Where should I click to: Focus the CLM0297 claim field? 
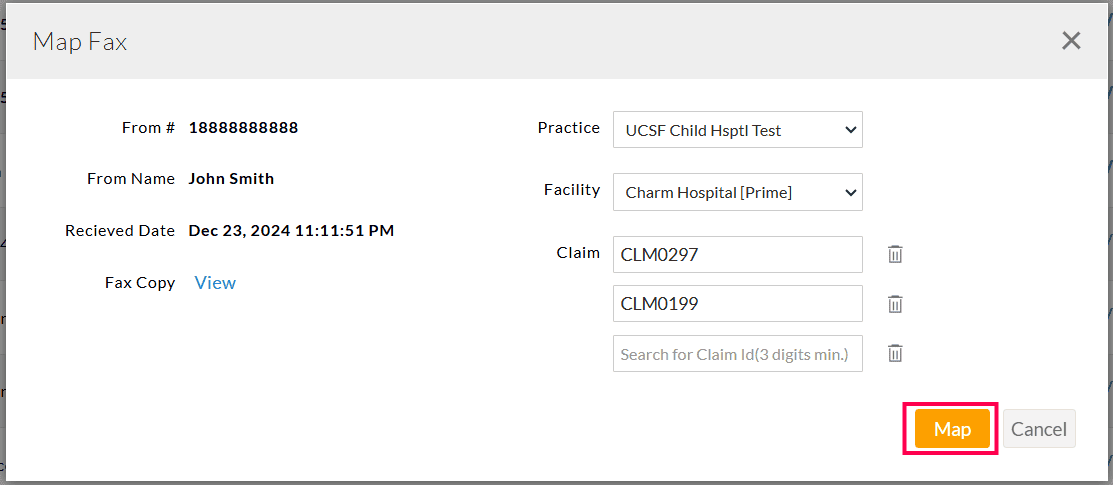pyautogui.click(x=737, y=254)
